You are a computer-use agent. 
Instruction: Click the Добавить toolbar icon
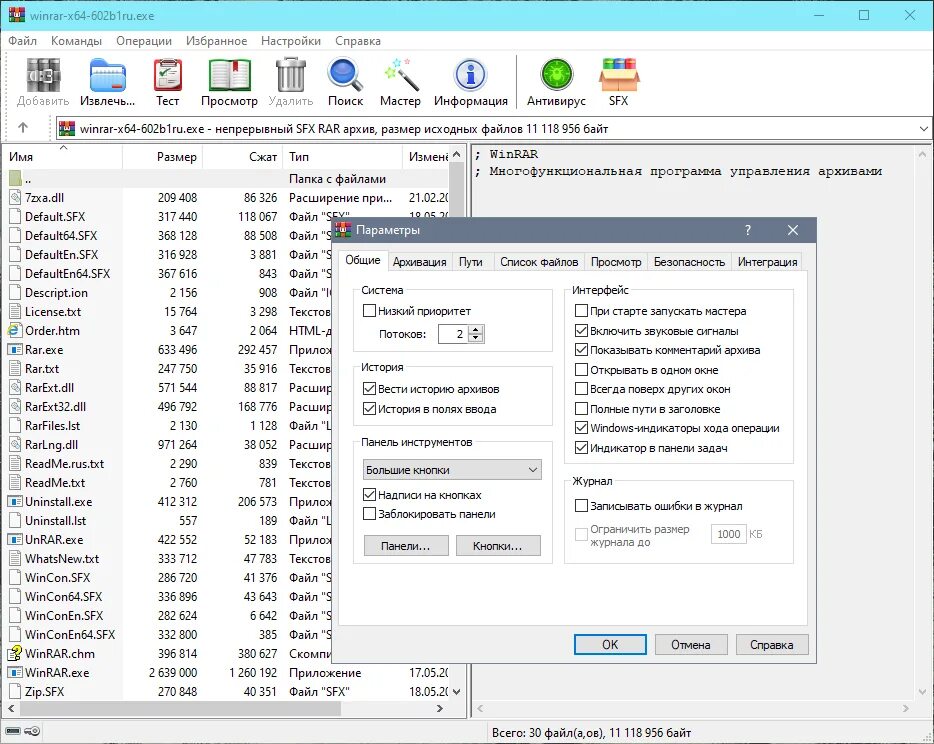tap(43, 75)
